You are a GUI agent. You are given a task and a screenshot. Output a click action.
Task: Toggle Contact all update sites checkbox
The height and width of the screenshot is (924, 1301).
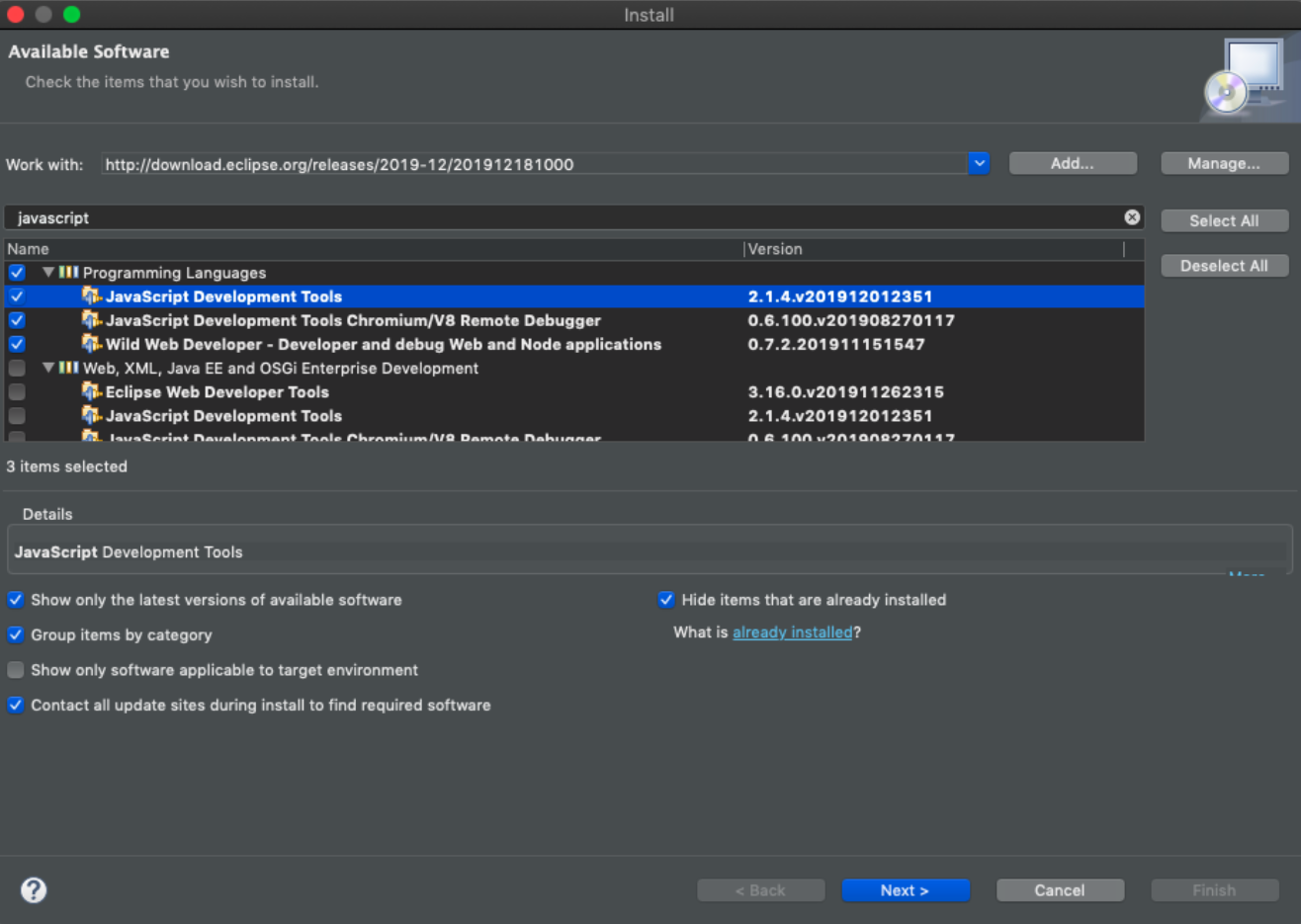click(16, 705)
